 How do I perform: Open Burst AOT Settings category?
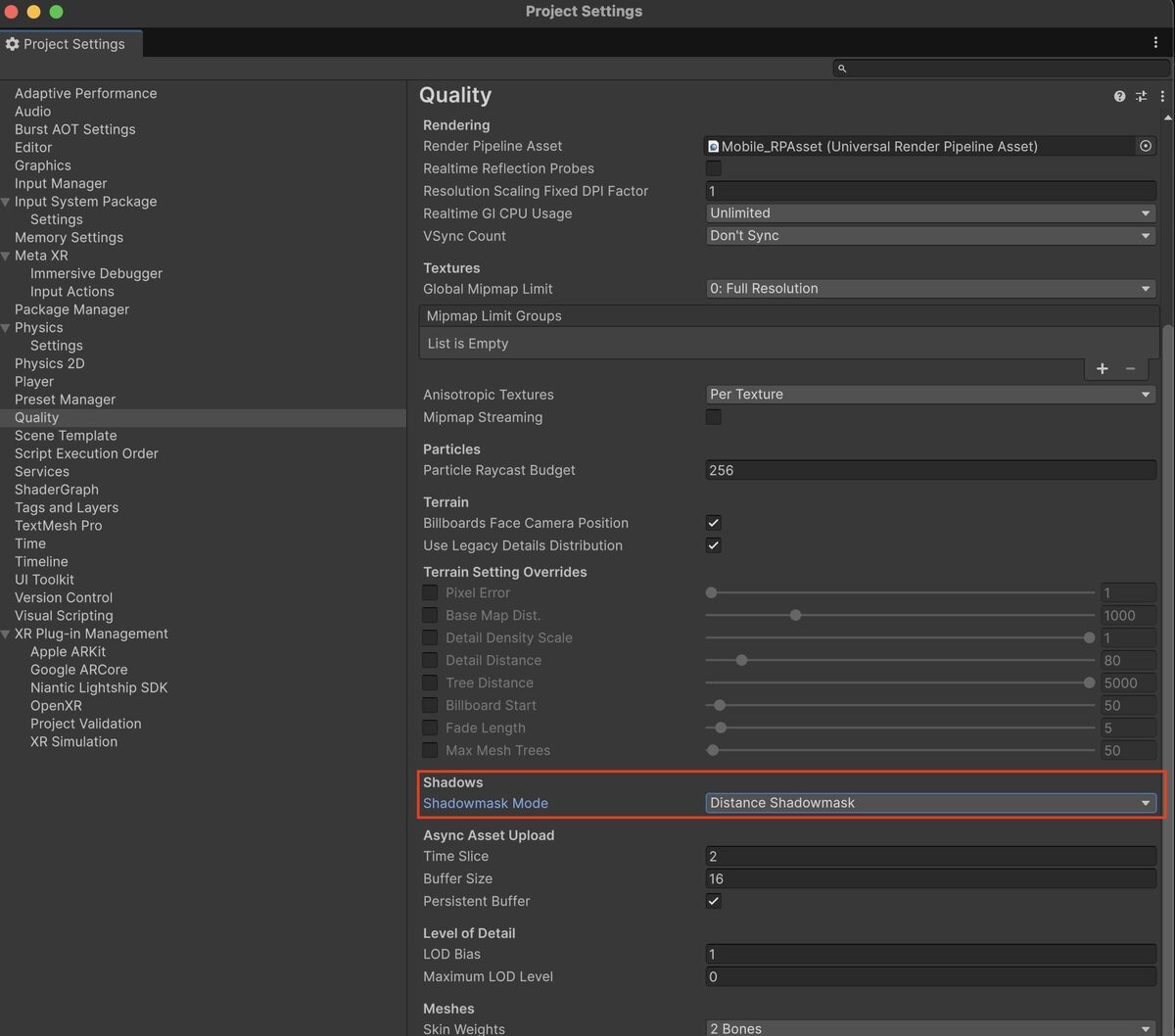75,129
